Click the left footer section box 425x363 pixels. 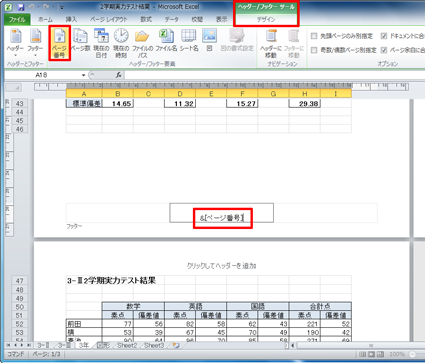118,213
